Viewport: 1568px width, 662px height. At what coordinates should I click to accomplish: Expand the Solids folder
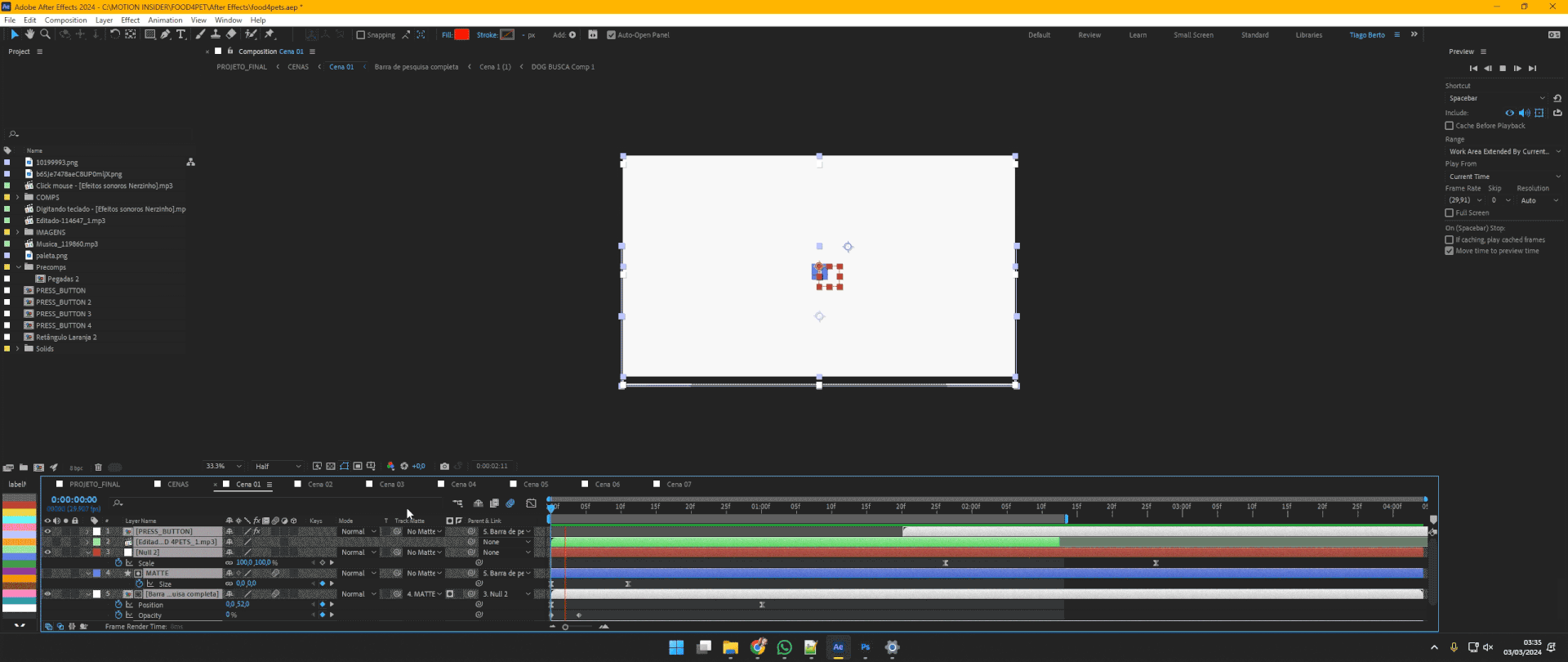[x=18, y=348]
